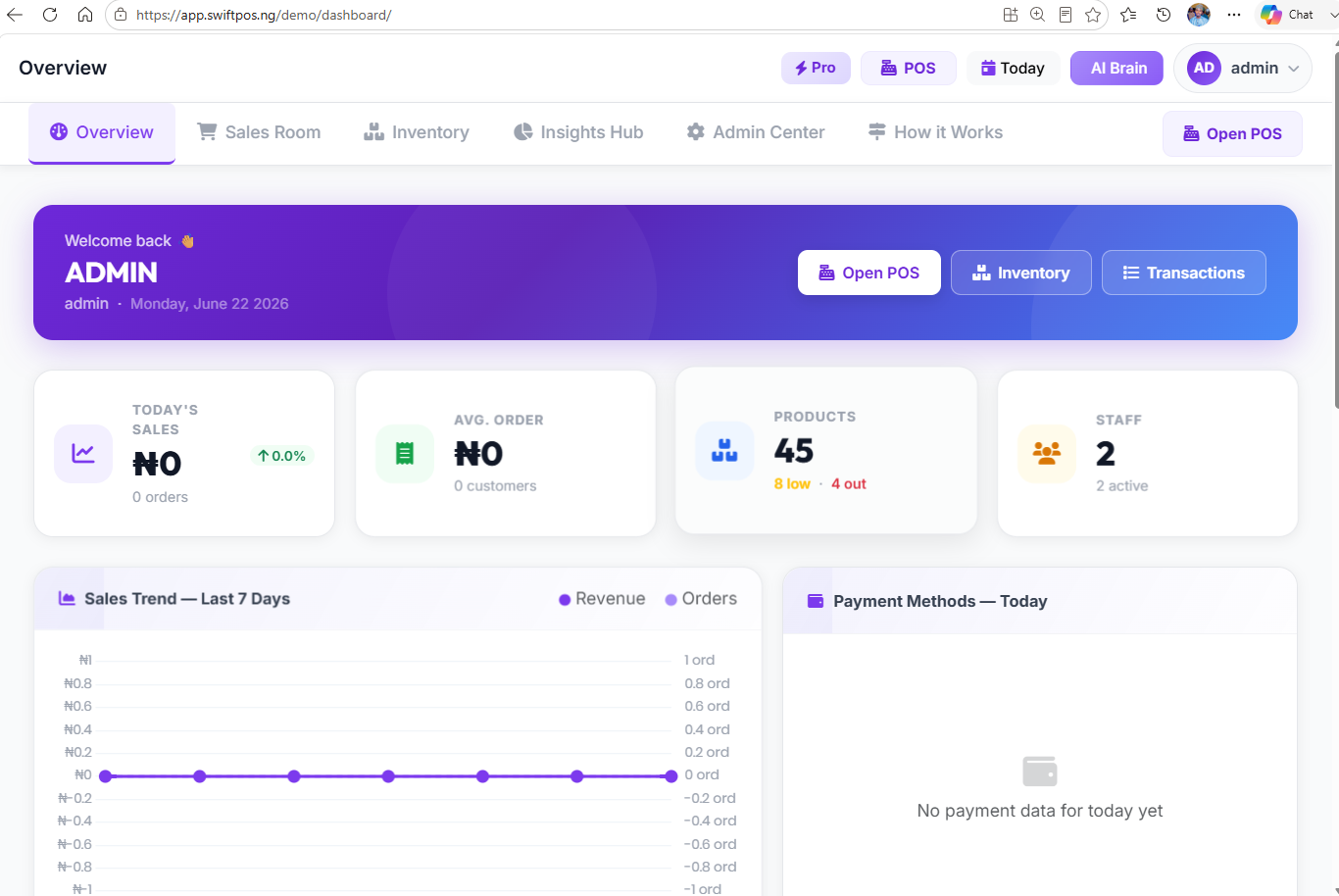The height and width of the screenshot is (896, 1339).
Task: Click the Today's Sales chart icon
Action: [83, 454]
